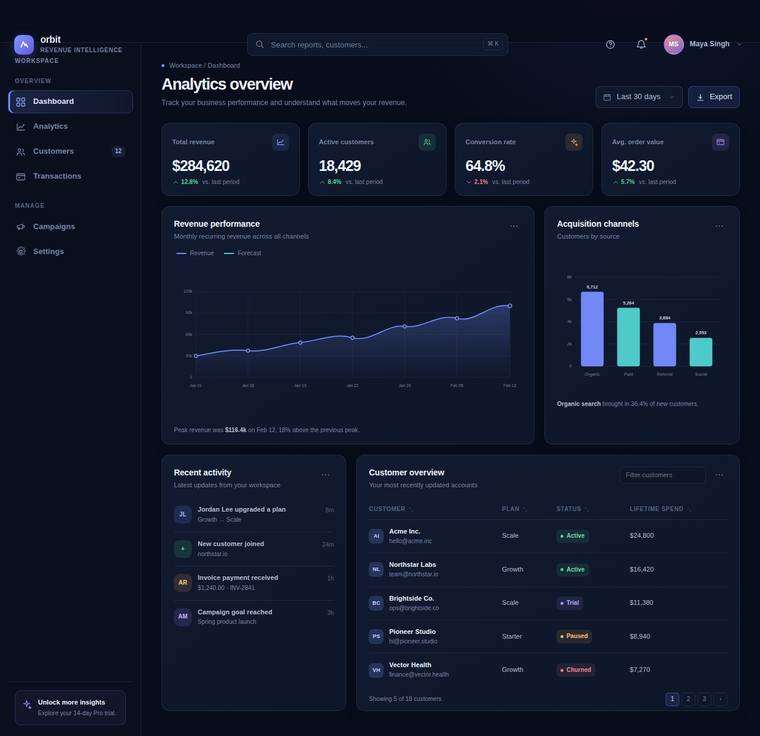Viewport: 760px width, 736px height.
Task: Click the PS avatar for Pioneer Studio
Action: coord(376,636)
